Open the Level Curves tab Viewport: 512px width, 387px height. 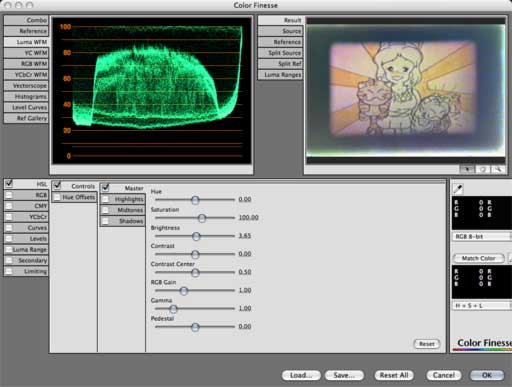tap(26, 107)
